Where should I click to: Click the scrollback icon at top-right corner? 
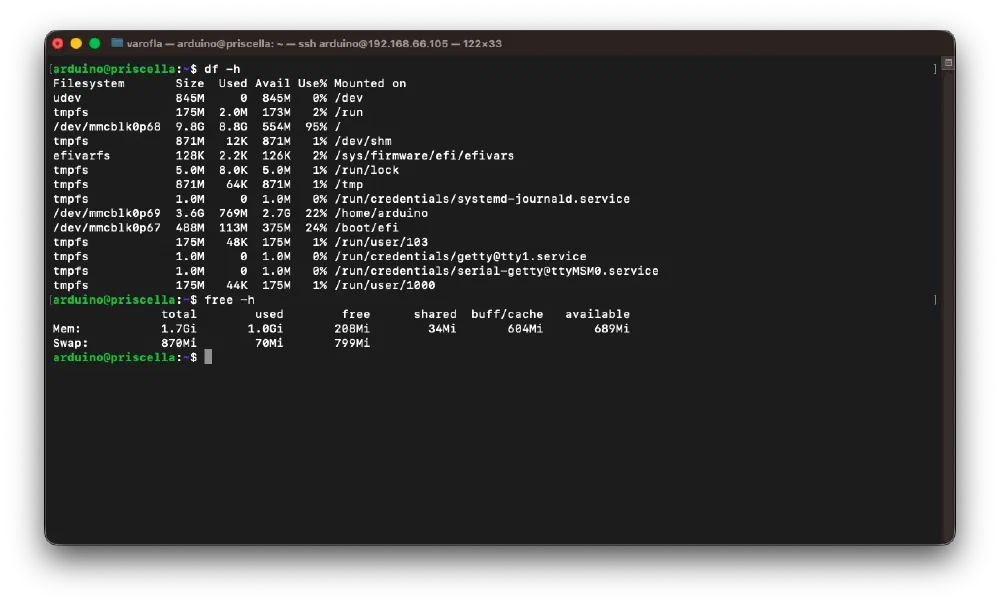pos(948,63)
